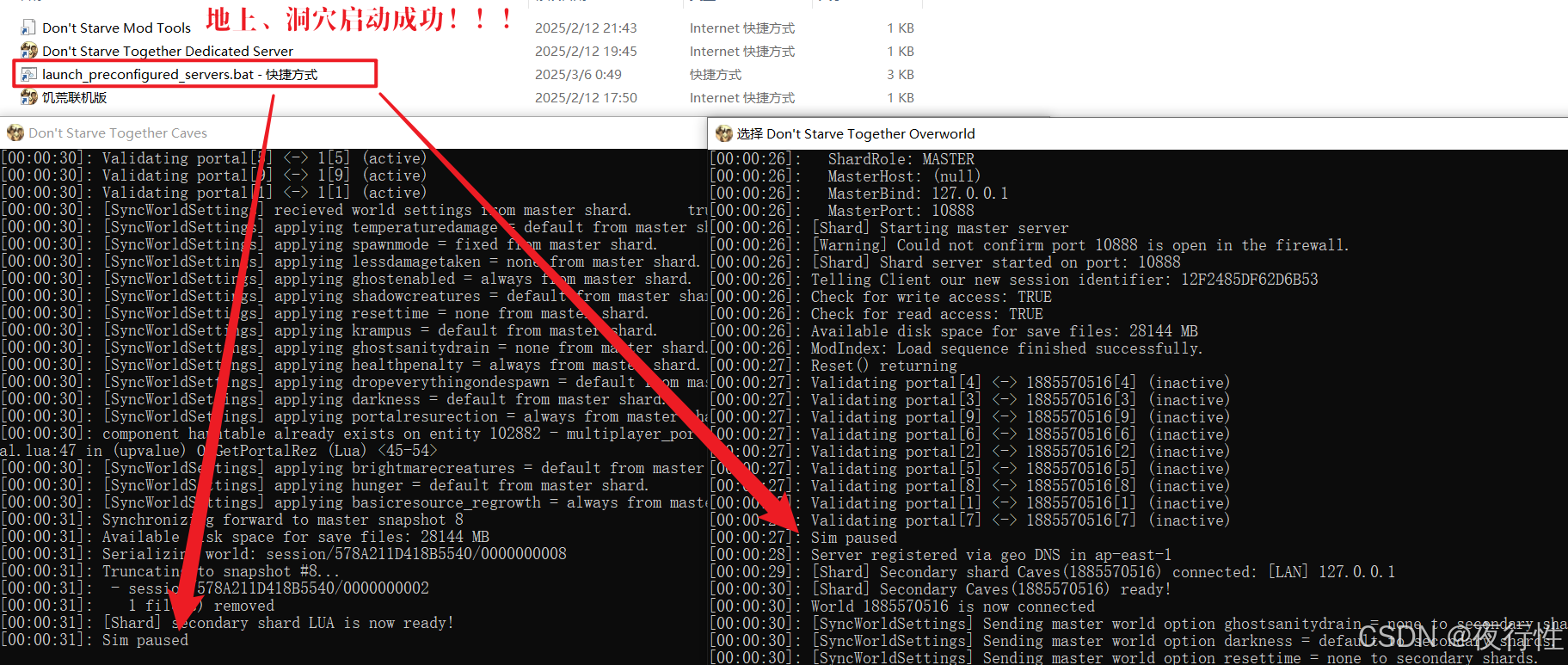Click Sim paused line in Overworld window
This screenshot has width=1568, height=665.
tap(803, 538)
